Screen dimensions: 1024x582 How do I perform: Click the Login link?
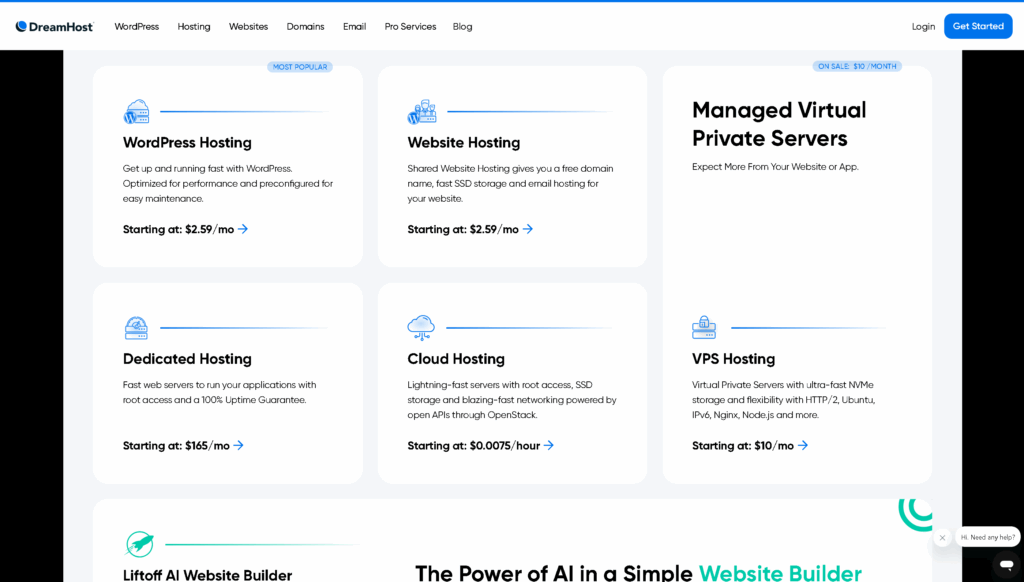(x=923, y=27)
